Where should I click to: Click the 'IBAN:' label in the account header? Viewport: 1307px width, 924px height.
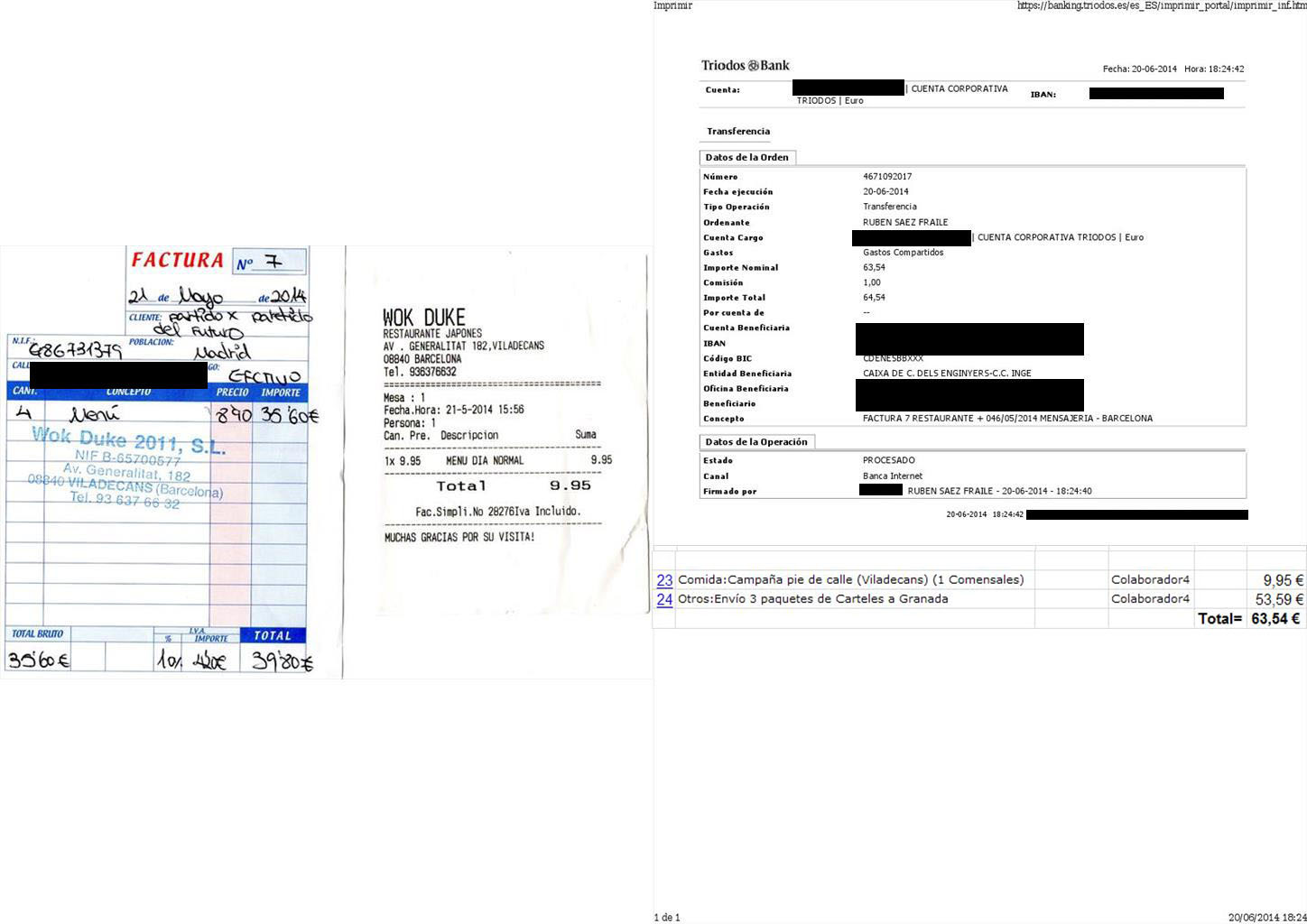coord(1043,95)
